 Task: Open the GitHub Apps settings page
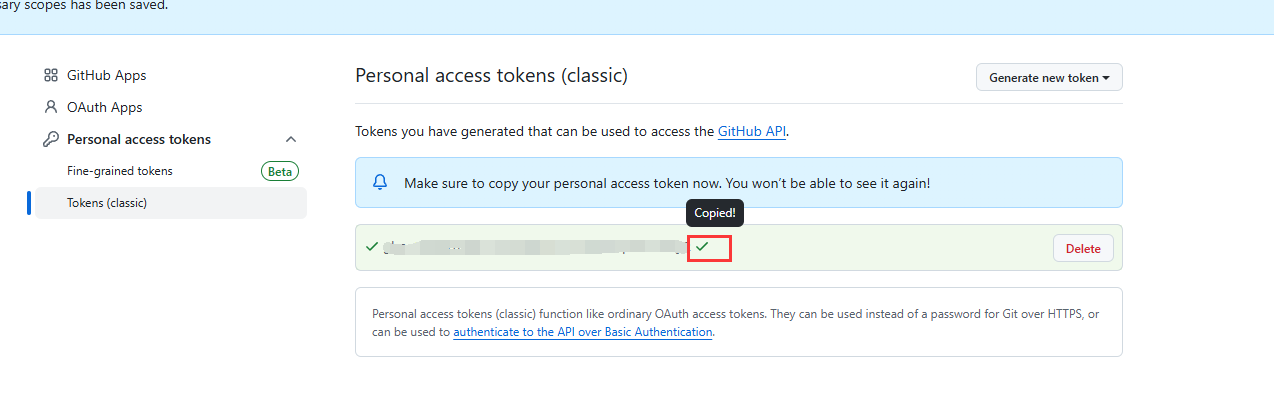(x=106, y=75)
